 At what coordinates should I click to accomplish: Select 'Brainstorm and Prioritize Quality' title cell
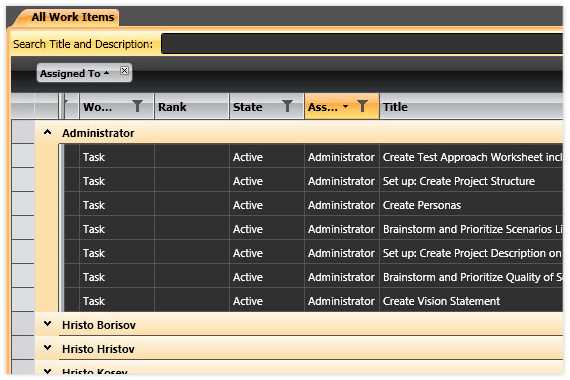[x=471, y=277]
